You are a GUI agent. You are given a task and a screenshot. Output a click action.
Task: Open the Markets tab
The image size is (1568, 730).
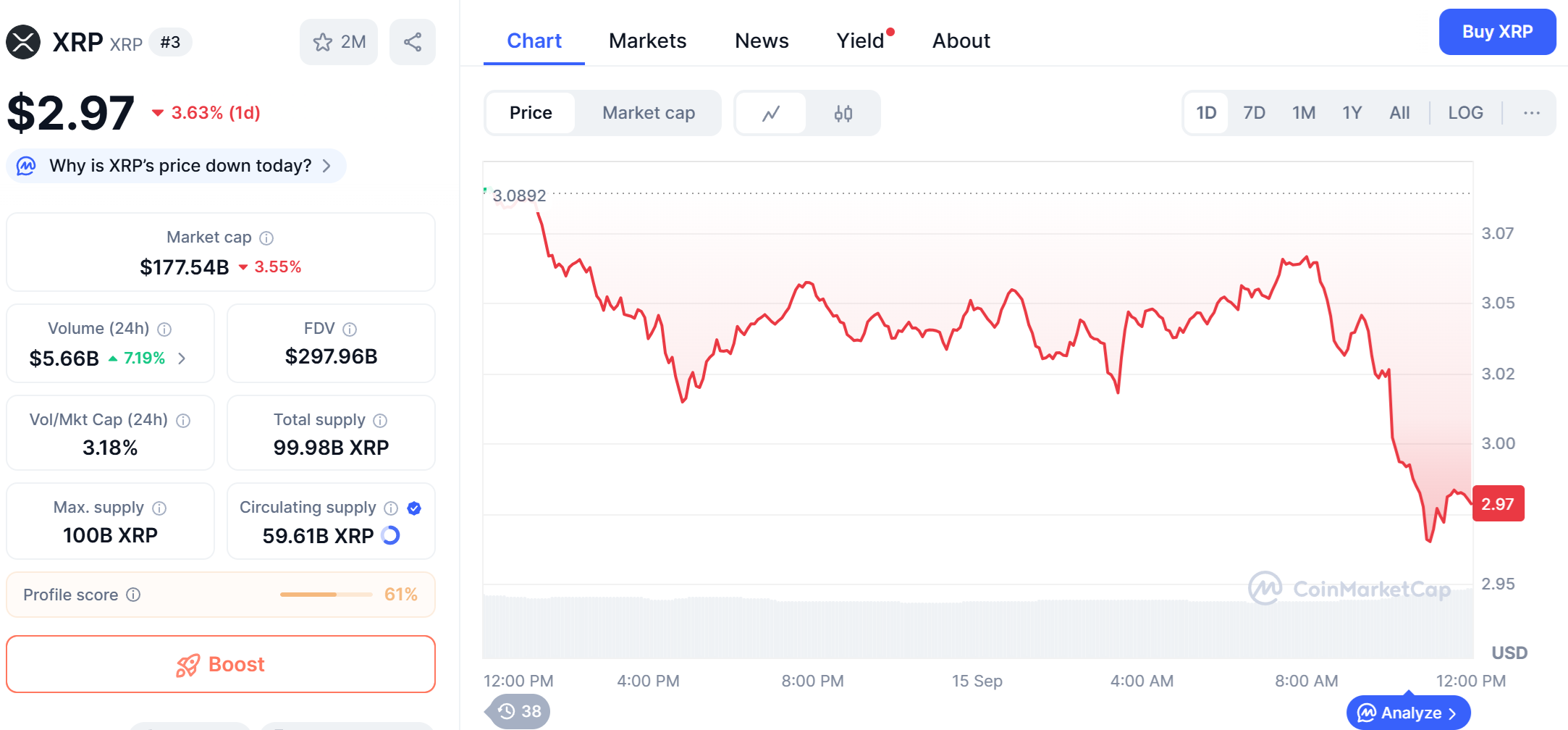647,41
